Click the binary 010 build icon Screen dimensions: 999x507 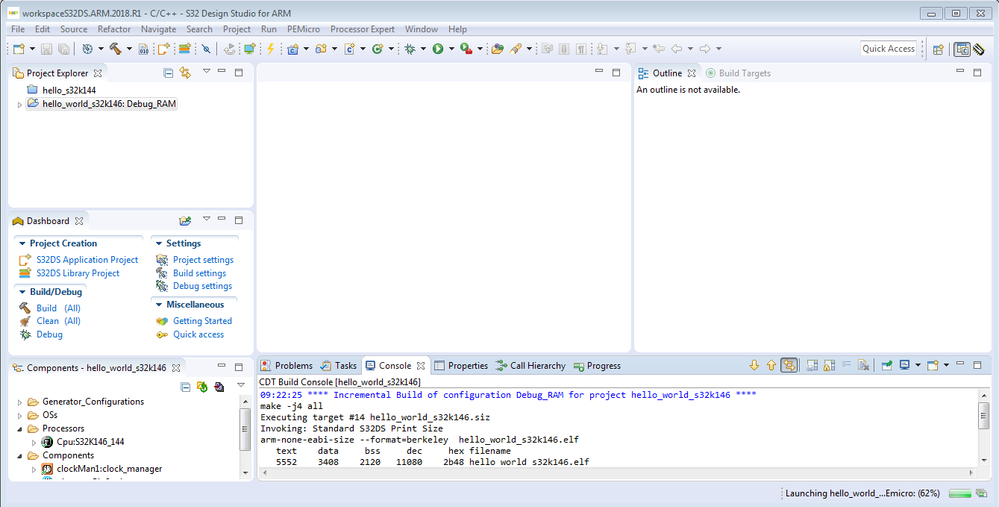[143, 48]
